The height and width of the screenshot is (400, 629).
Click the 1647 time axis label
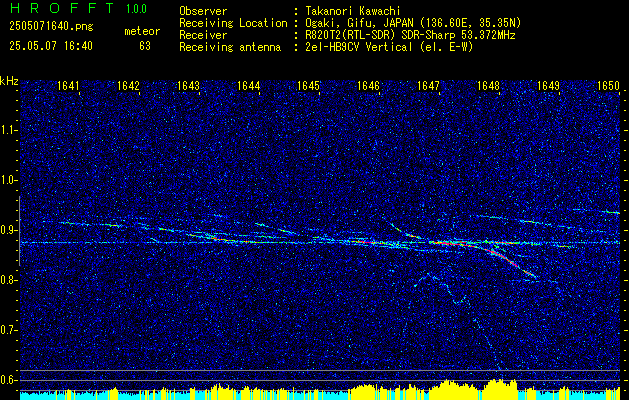coord(428,85)
